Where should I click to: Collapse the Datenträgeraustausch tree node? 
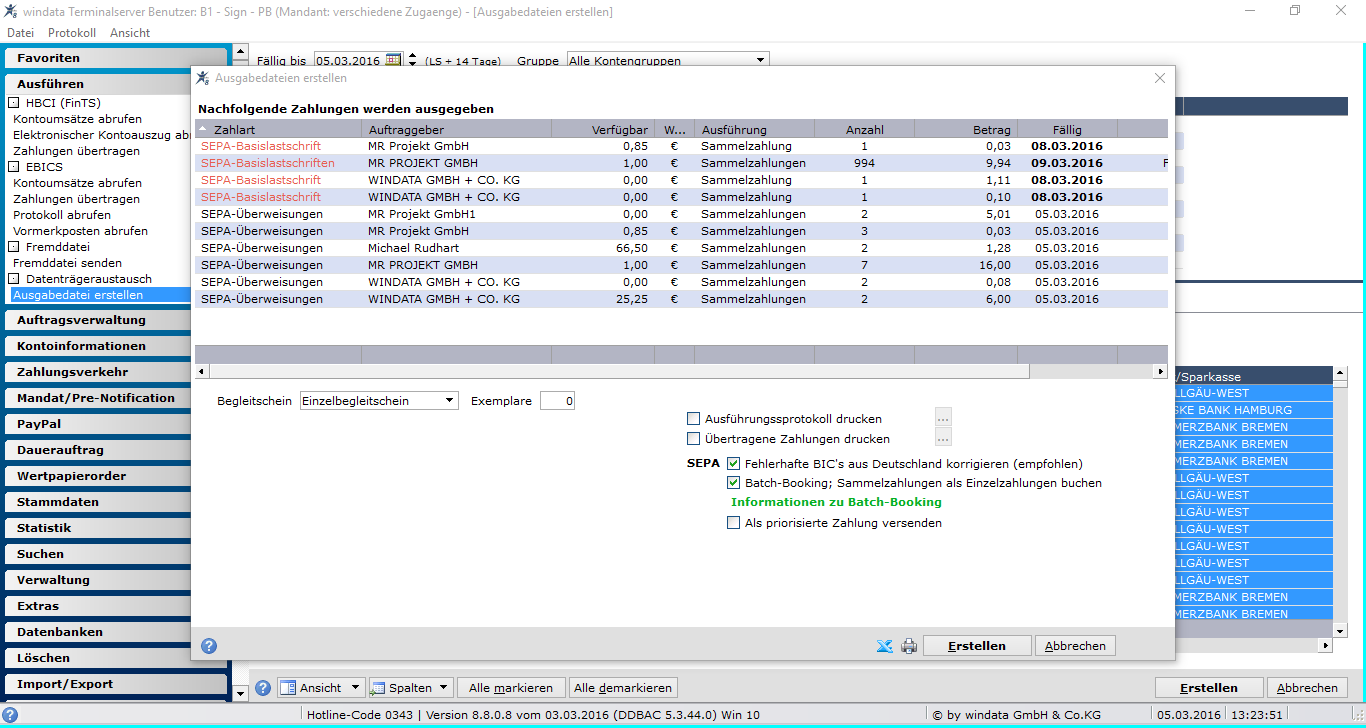coord(15,279)
